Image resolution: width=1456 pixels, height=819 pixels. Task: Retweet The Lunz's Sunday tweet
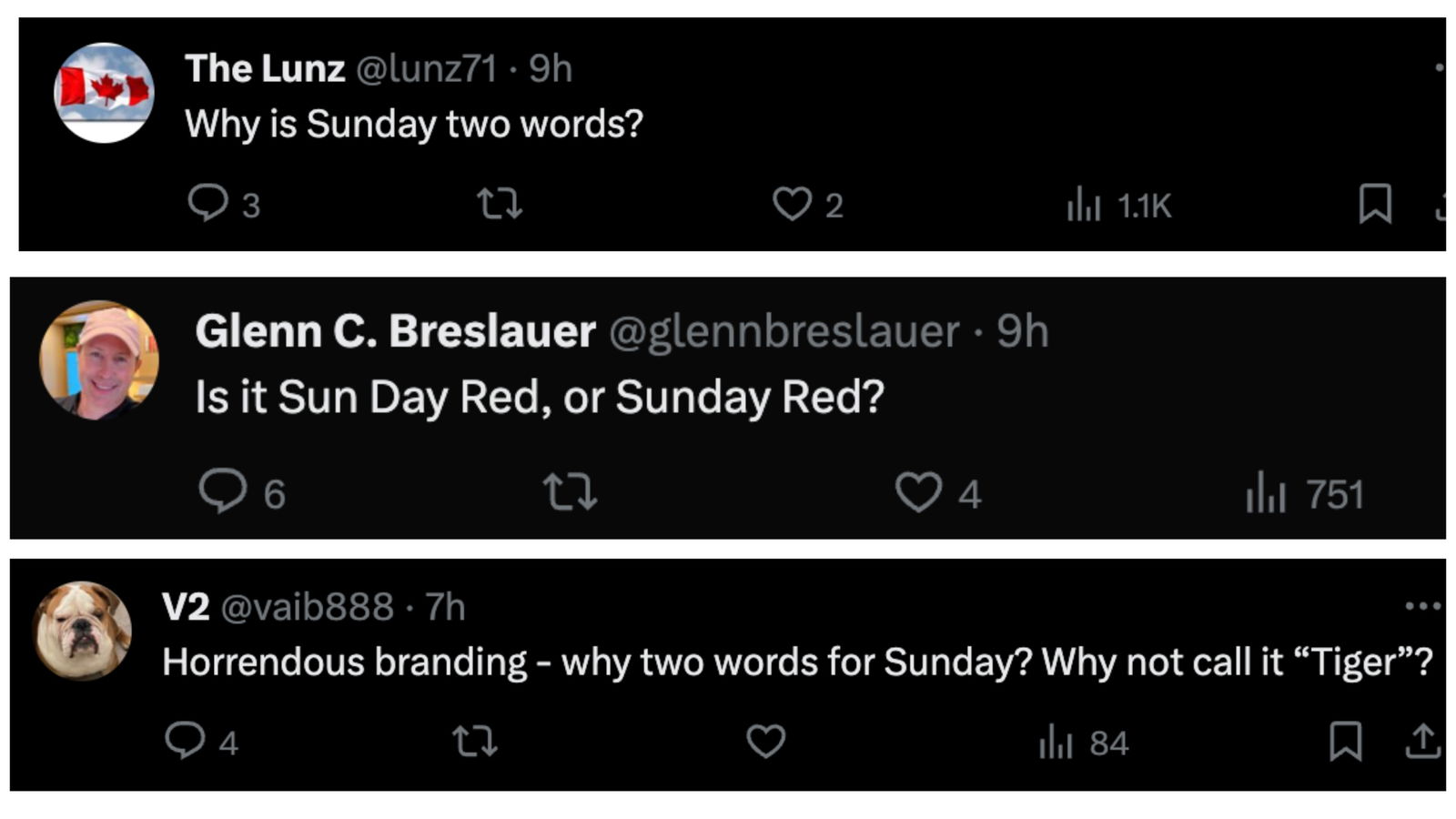click(x=500, y=204)
